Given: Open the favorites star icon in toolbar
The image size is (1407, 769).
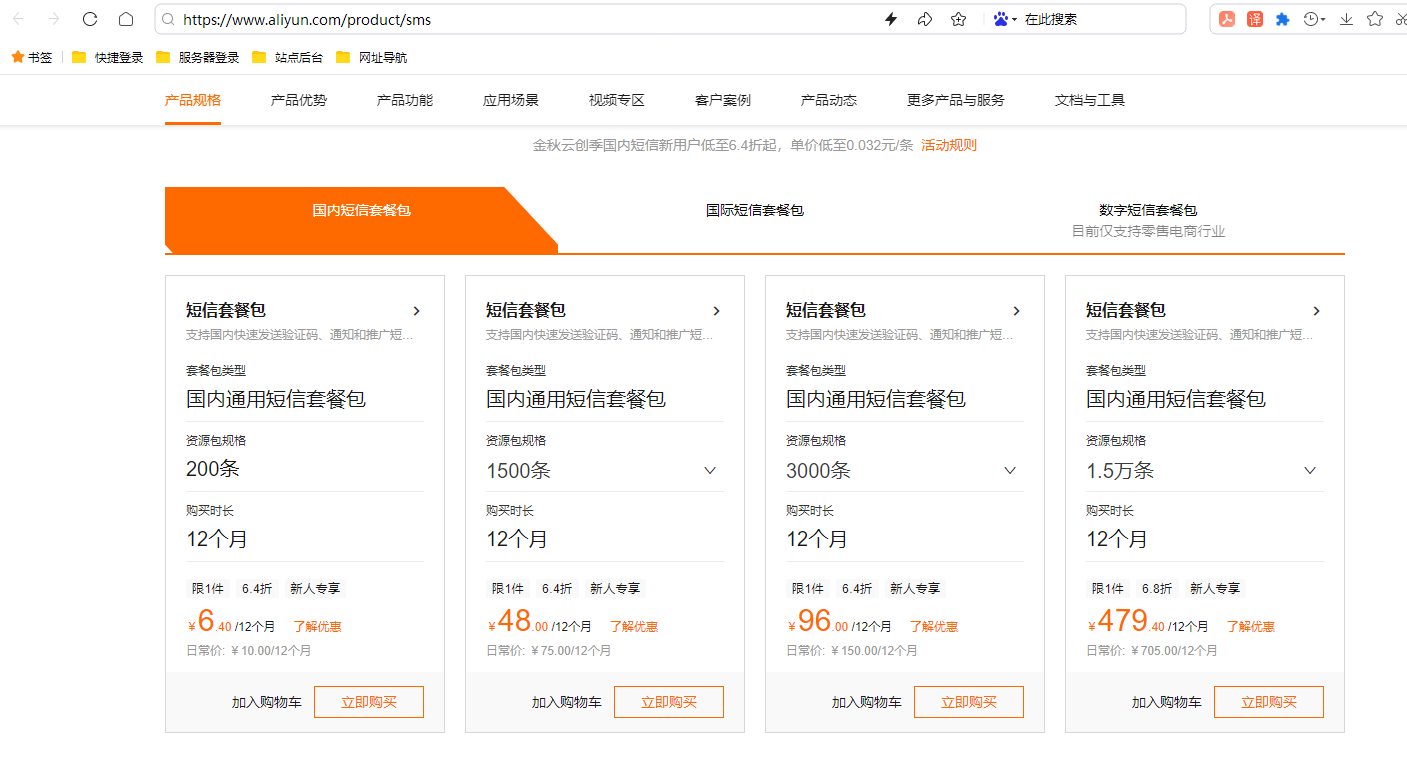Looking at the screenshot, I should click(1375, 19).
